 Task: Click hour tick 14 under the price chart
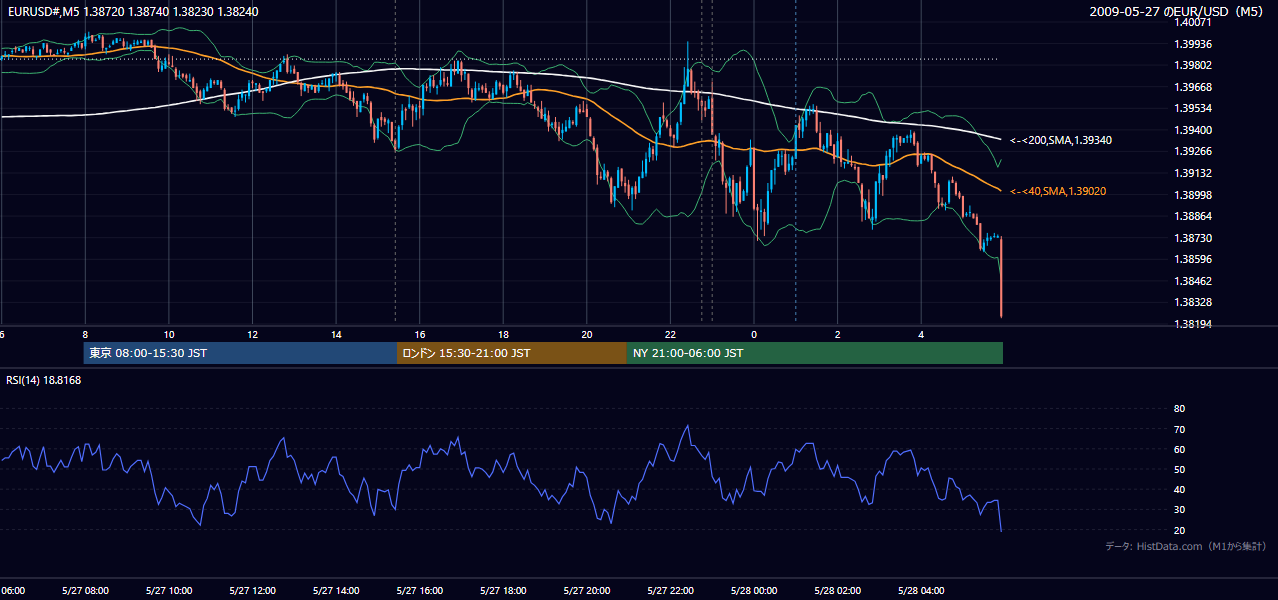tap(336, 335)
